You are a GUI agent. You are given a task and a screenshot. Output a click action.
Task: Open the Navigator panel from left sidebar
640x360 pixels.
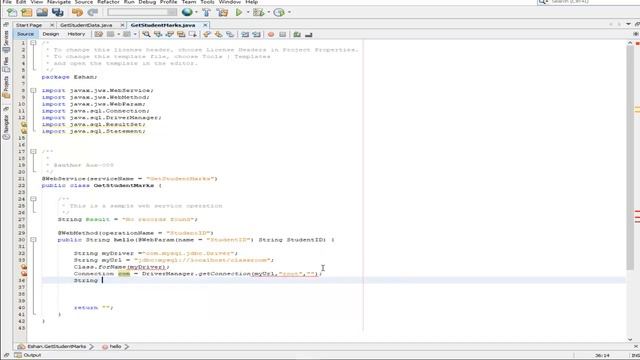(x=6, y=127)
